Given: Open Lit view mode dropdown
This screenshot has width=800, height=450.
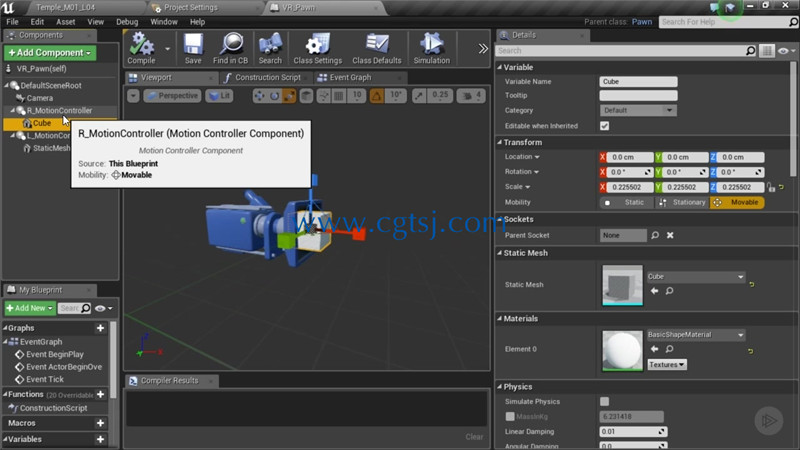Looking at the screenshot, I should tap(219, 96).
